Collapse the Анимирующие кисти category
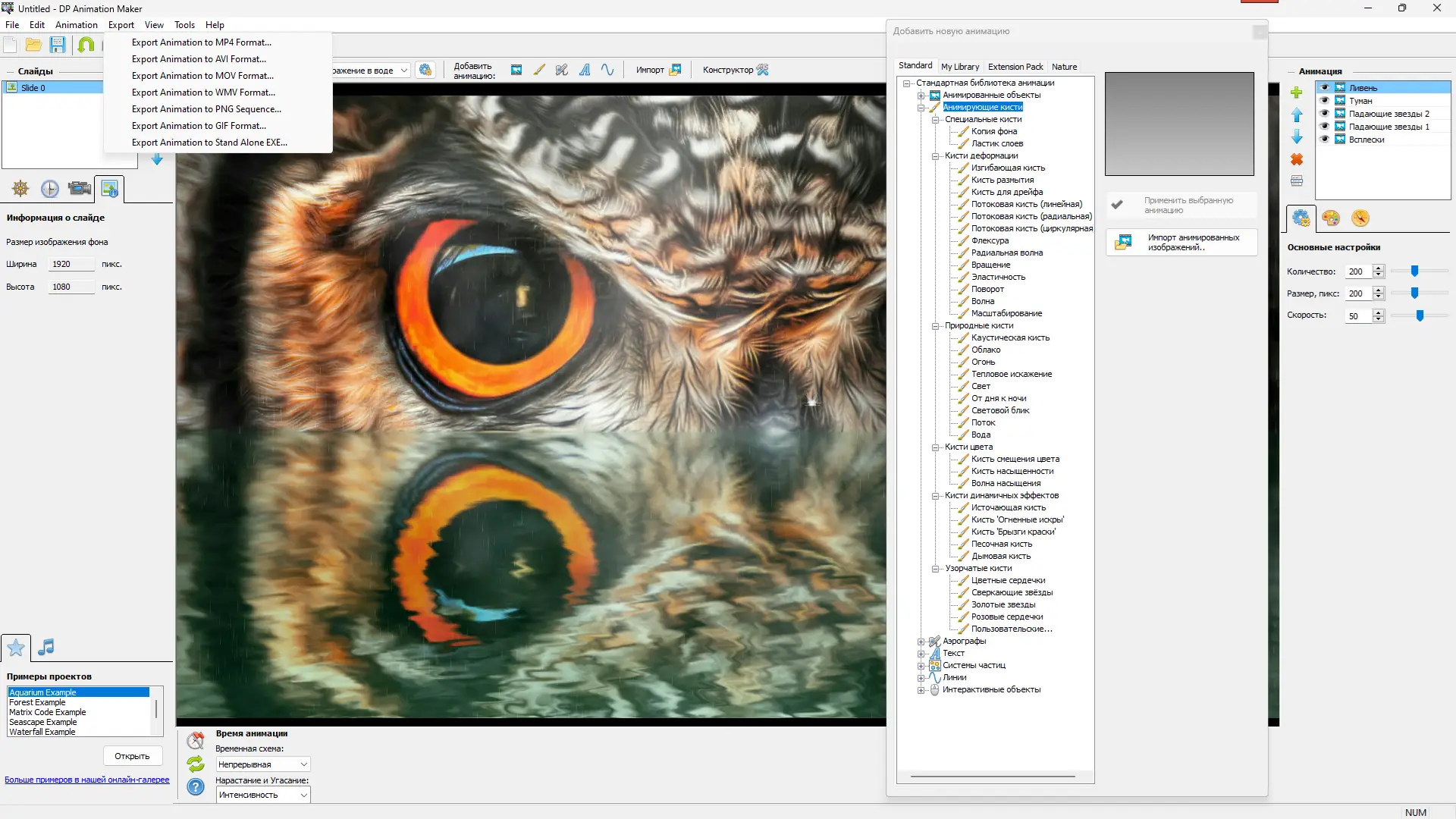This screenshot has width=1456, height=819. (921, 107)
